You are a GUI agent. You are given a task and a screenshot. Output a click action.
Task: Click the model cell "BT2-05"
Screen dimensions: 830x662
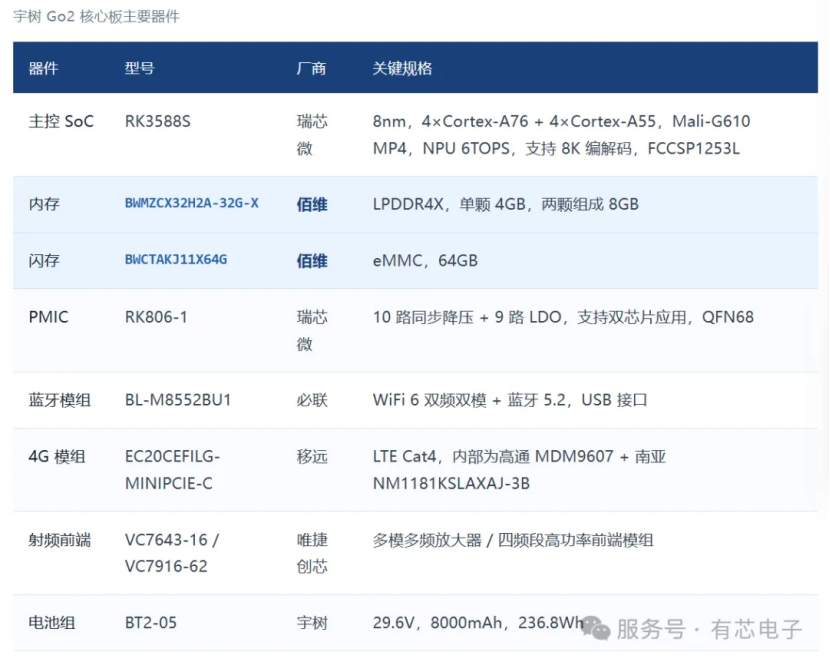pyautogui.click(x=151, y=623)
